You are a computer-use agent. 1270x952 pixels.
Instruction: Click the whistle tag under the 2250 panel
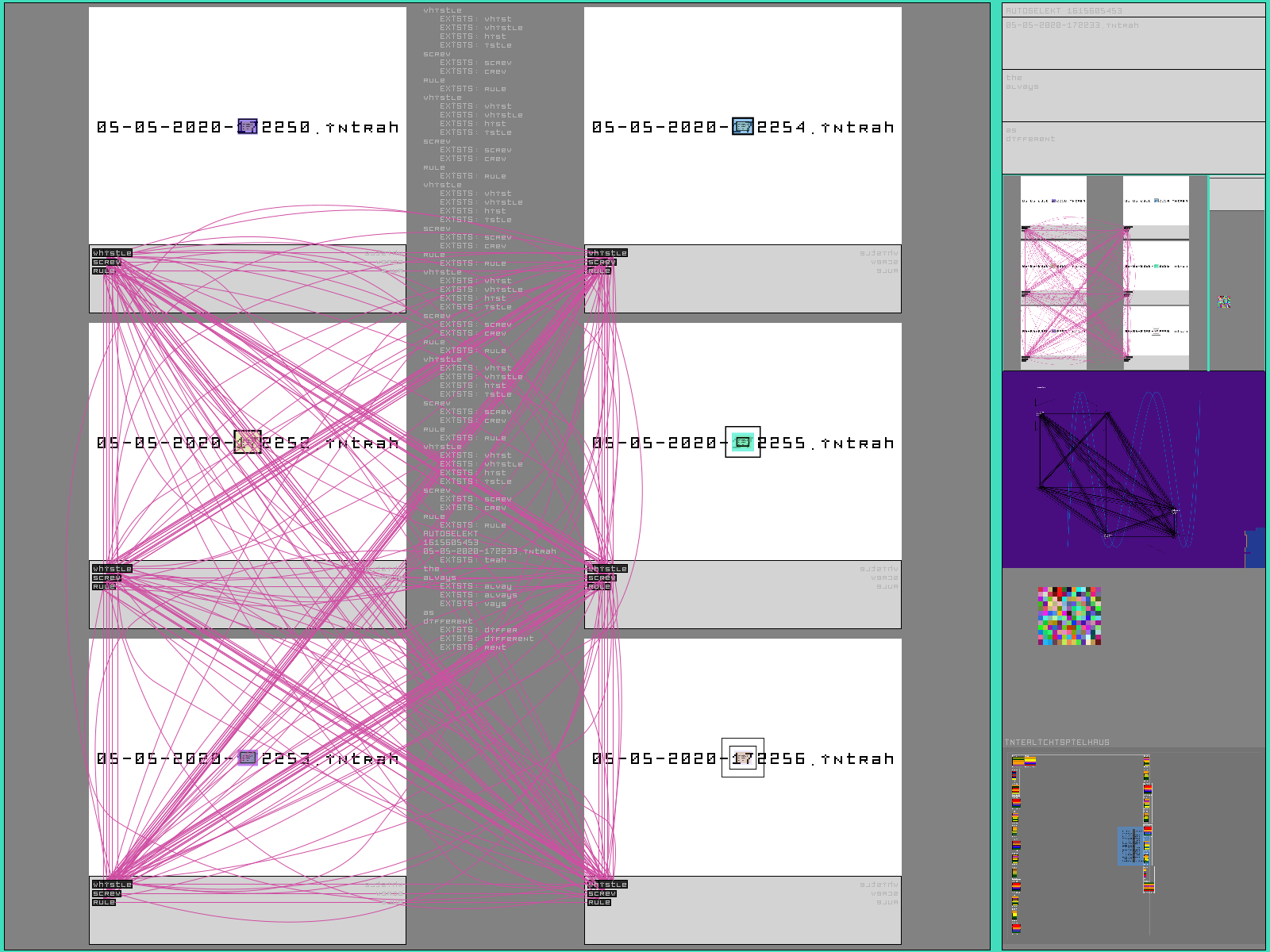pyautogui.click(x=112, y=253)
